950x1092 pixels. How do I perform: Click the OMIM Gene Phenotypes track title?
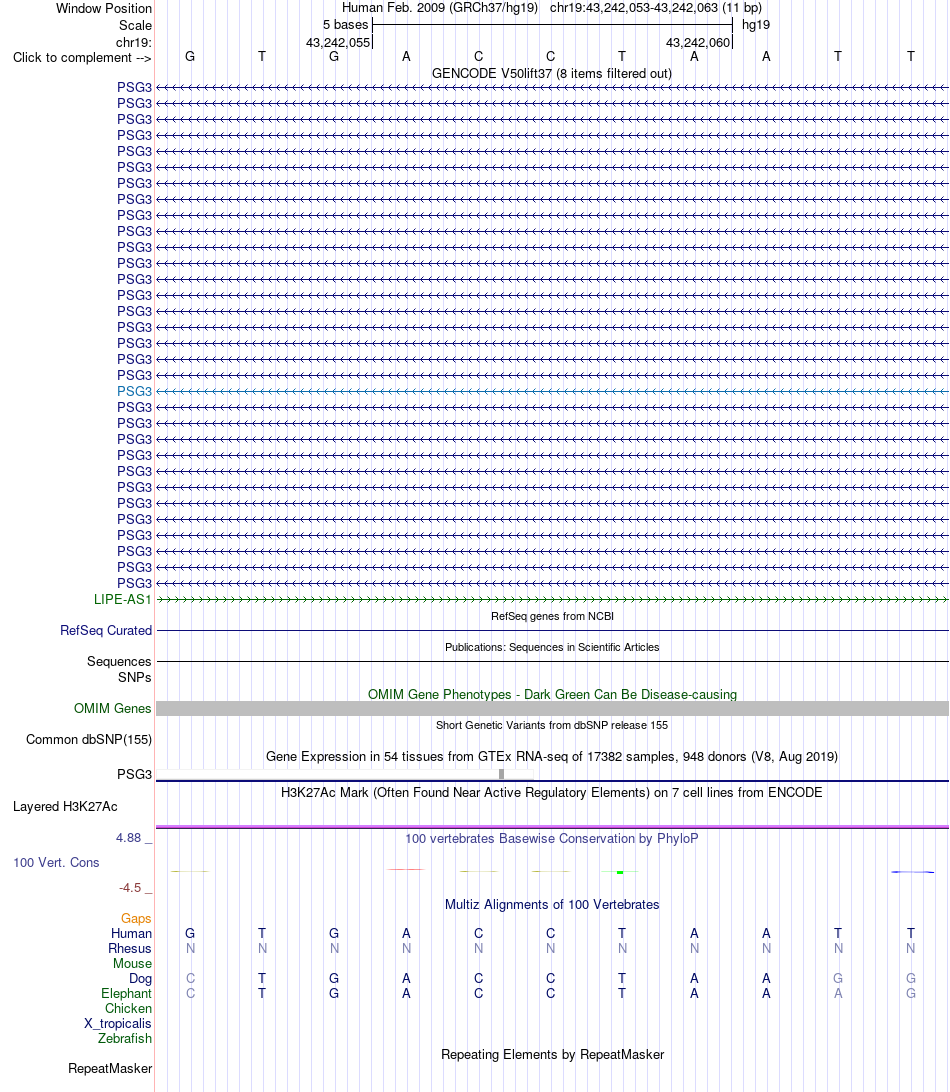point(552,694)
